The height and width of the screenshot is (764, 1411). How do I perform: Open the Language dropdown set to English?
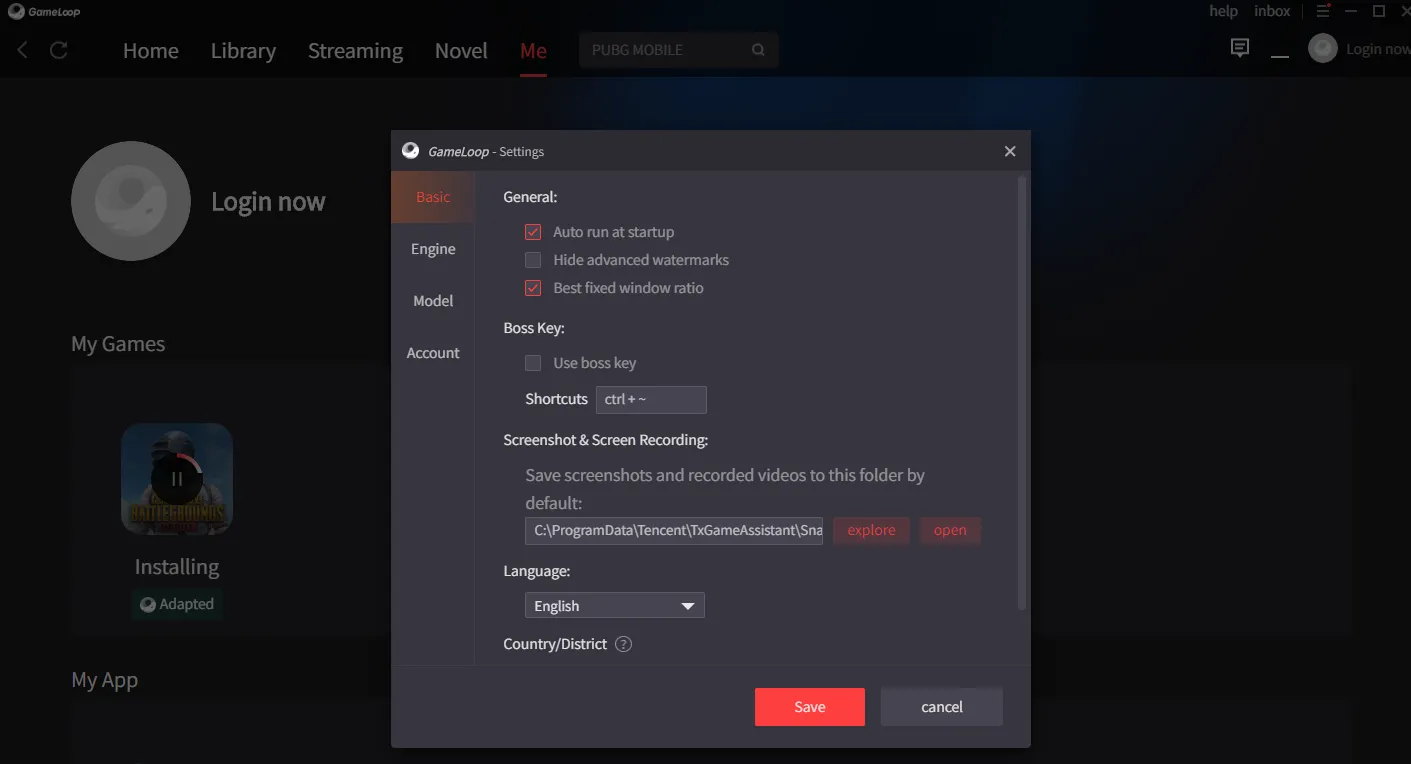tap(615, 605)
